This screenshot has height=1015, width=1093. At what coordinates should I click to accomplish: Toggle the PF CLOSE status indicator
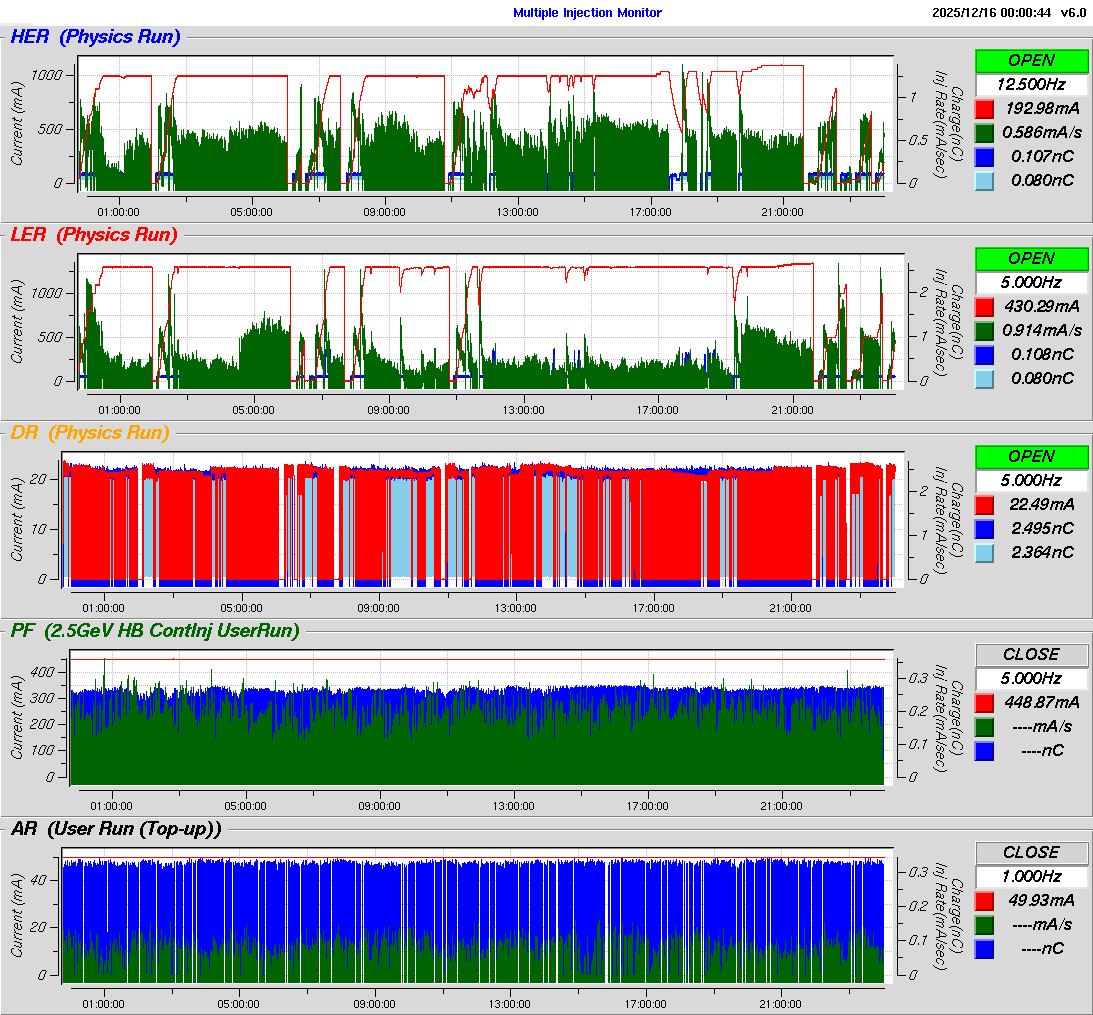(1031, 654)
